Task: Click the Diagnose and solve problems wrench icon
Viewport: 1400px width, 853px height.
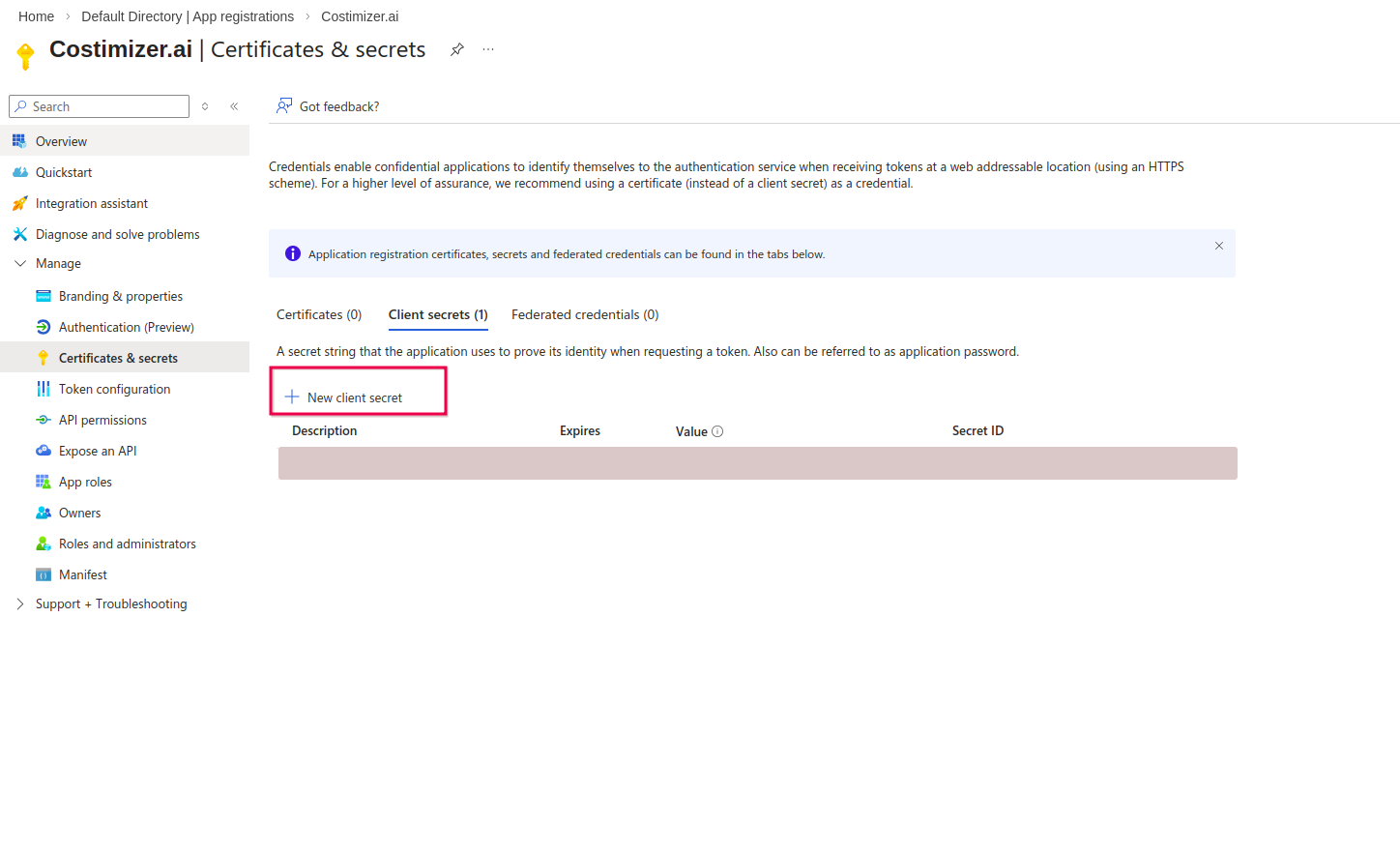Action: pos(19,234)
